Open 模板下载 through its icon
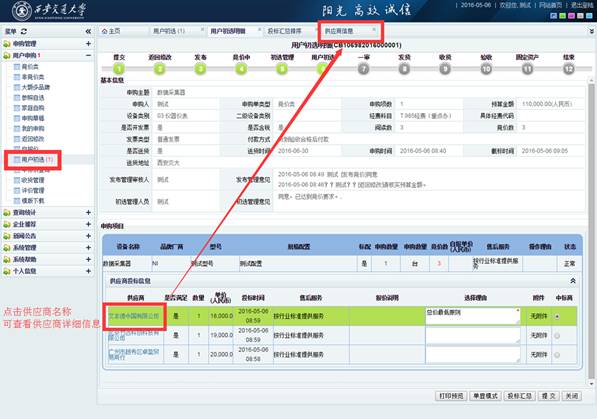597x419 pixels. point(17,200)
